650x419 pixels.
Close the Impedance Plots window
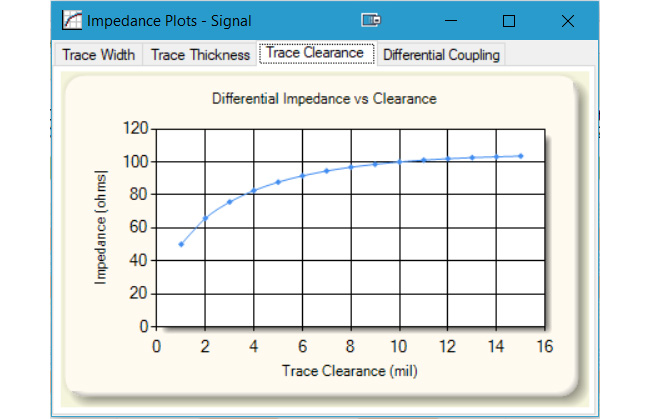click(568, 21)
